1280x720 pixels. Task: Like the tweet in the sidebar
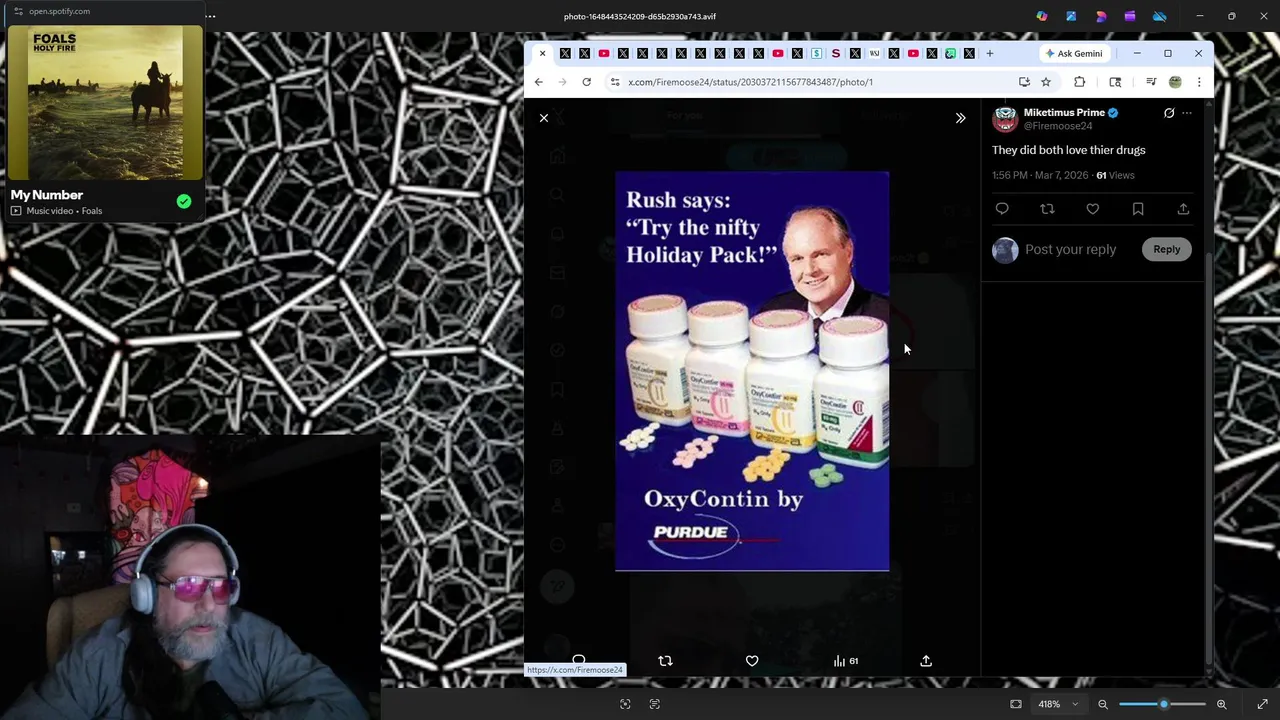1093,209
